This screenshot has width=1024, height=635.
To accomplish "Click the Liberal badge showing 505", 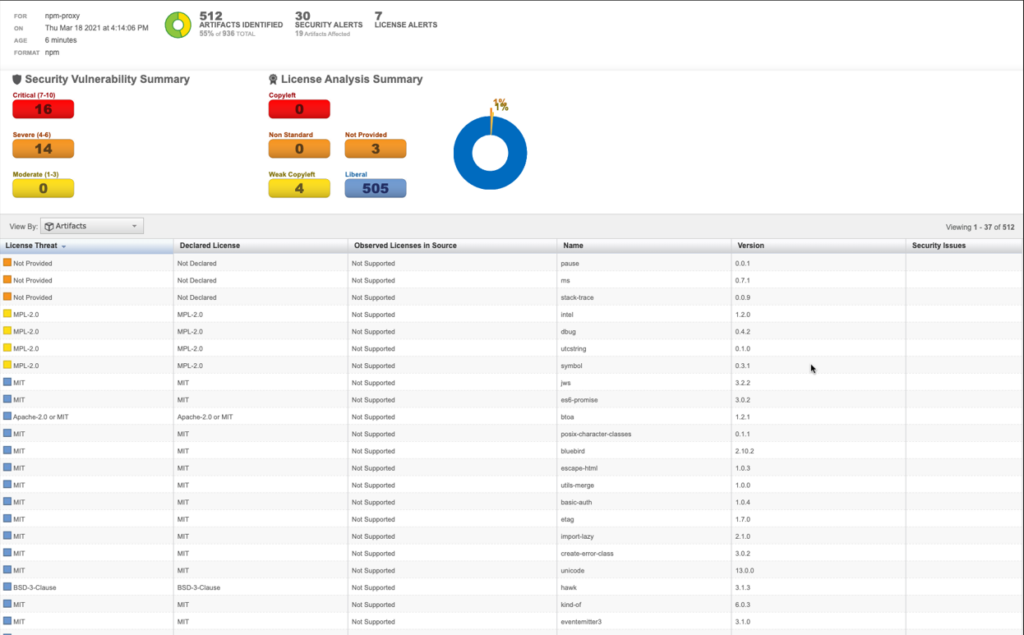I will coord(375,188).
